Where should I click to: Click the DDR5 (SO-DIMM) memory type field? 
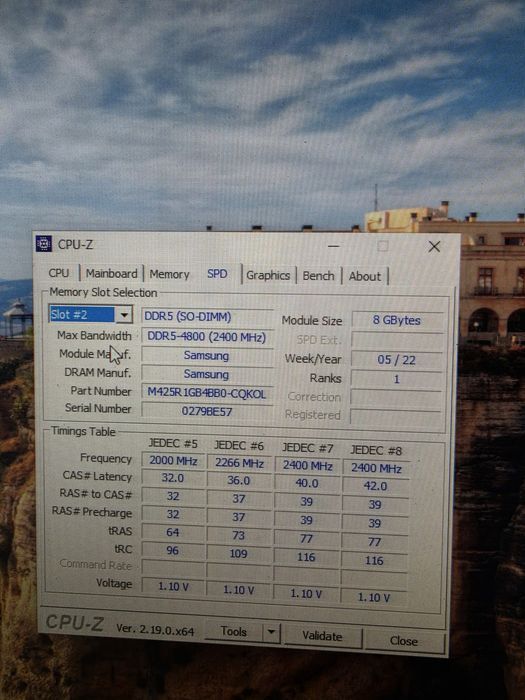tap(207, 317)
